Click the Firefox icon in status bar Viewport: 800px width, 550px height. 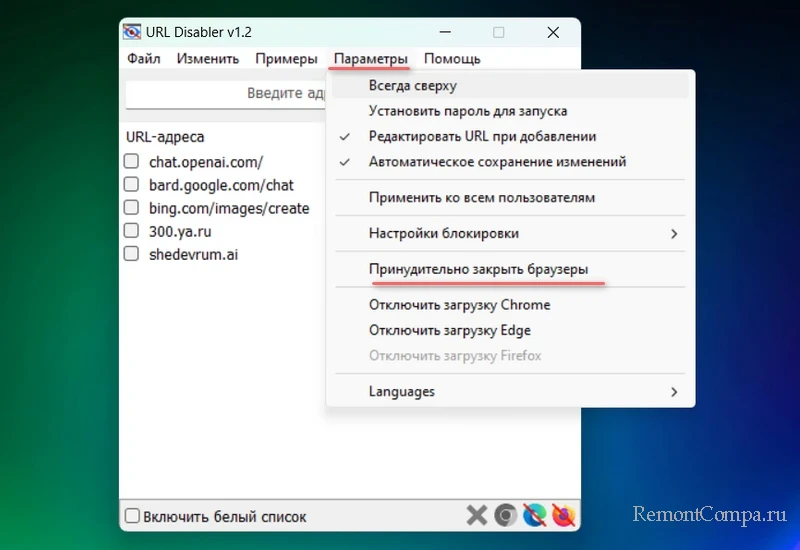pyautogui.click(x=564, y=516)
